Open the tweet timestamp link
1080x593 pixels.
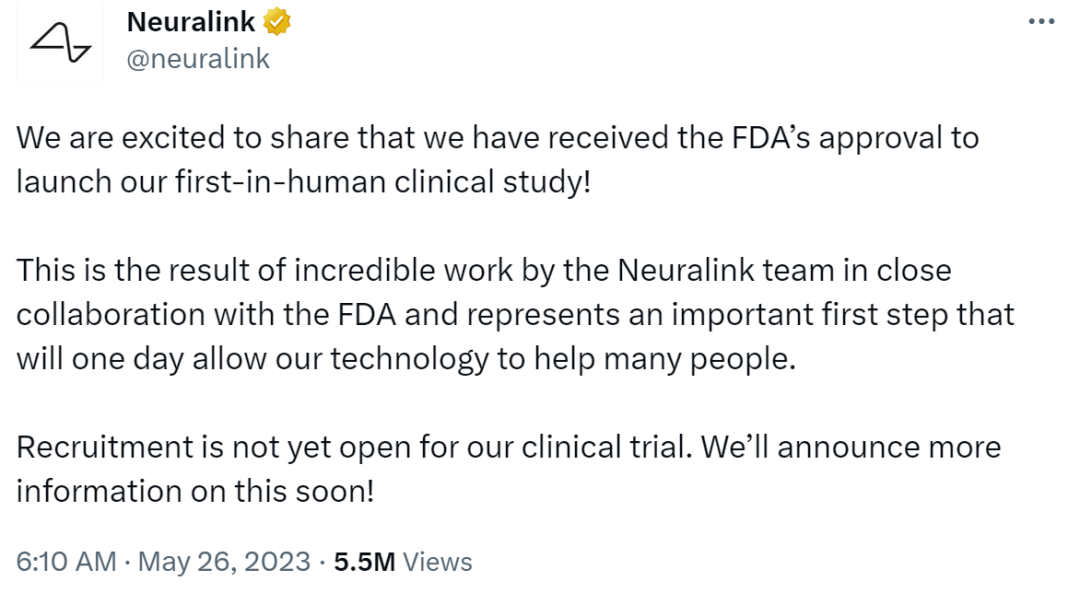(x=160, y=562)
